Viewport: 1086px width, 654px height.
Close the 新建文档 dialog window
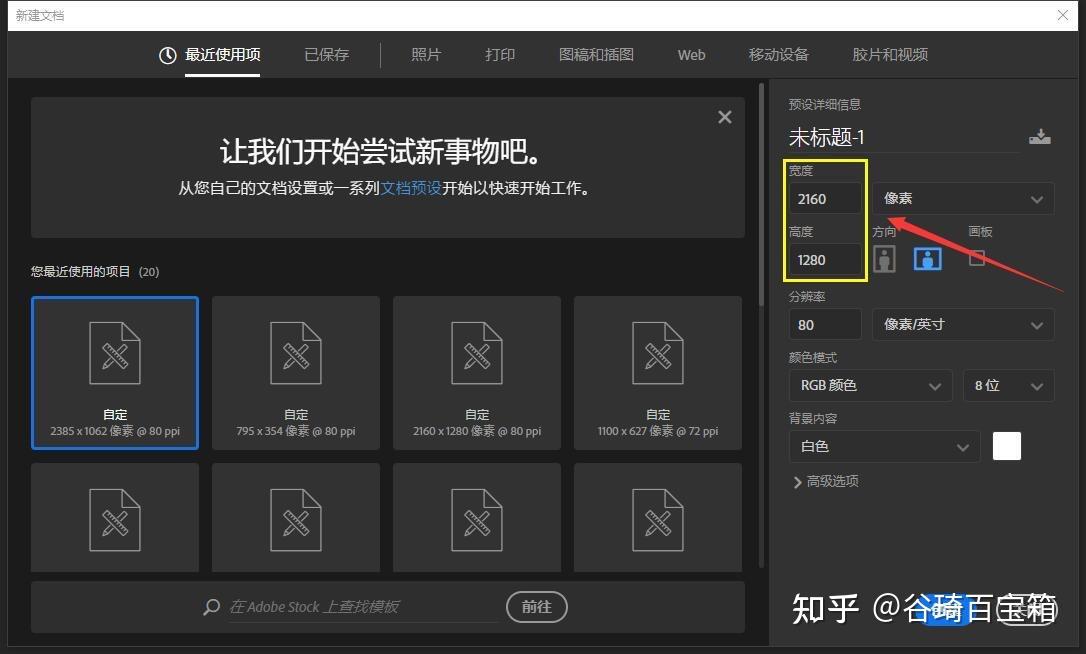point(1062,15)
